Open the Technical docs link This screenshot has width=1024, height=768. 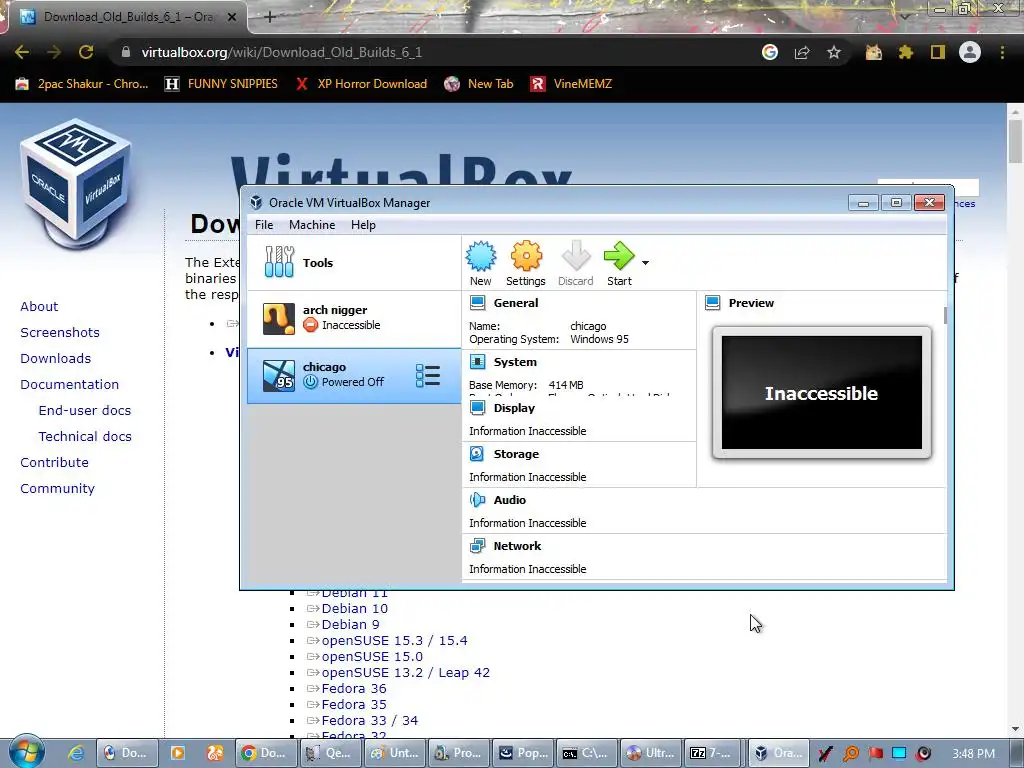coord(85,436)
